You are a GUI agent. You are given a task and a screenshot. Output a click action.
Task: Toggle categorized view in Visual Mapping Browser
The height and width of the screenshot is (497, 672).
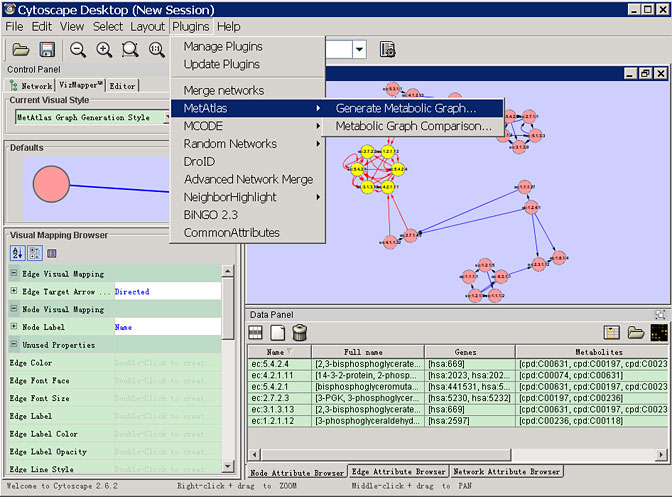click(x=33, y=253)
